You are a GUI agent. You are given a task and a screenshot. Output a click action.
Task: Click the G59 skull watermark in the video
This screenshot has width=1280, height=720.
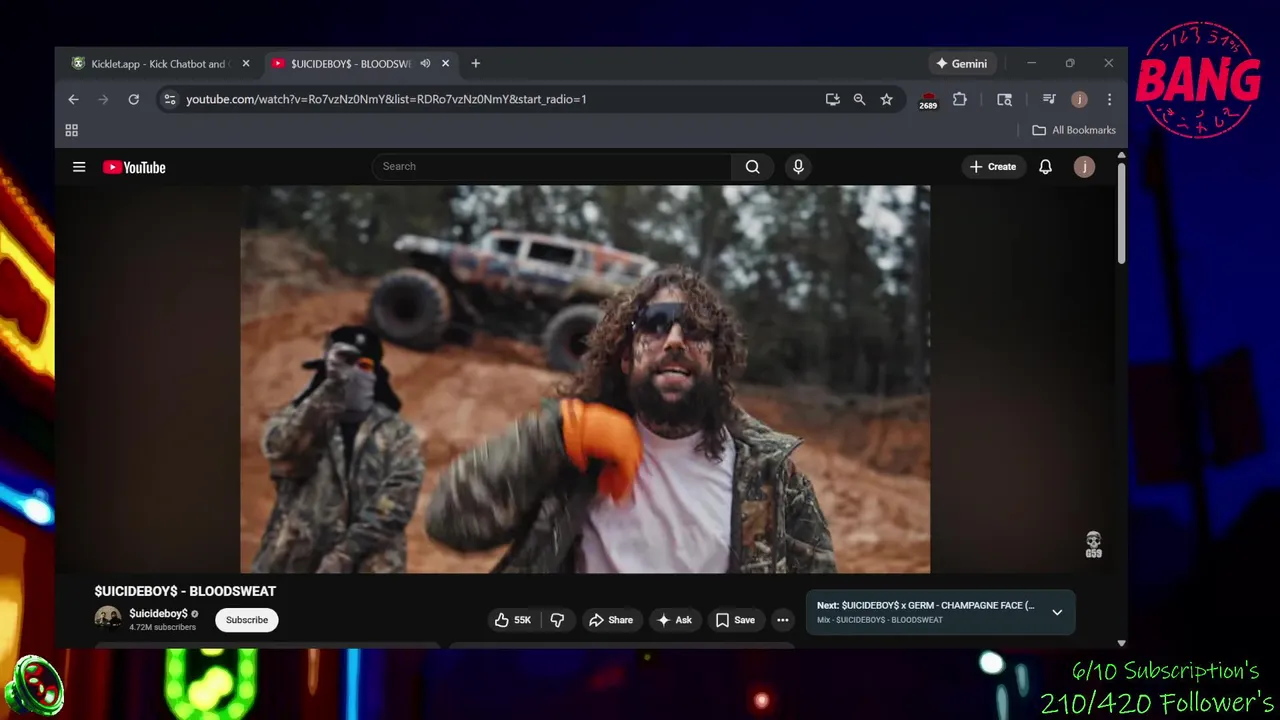click(1093, 545)
